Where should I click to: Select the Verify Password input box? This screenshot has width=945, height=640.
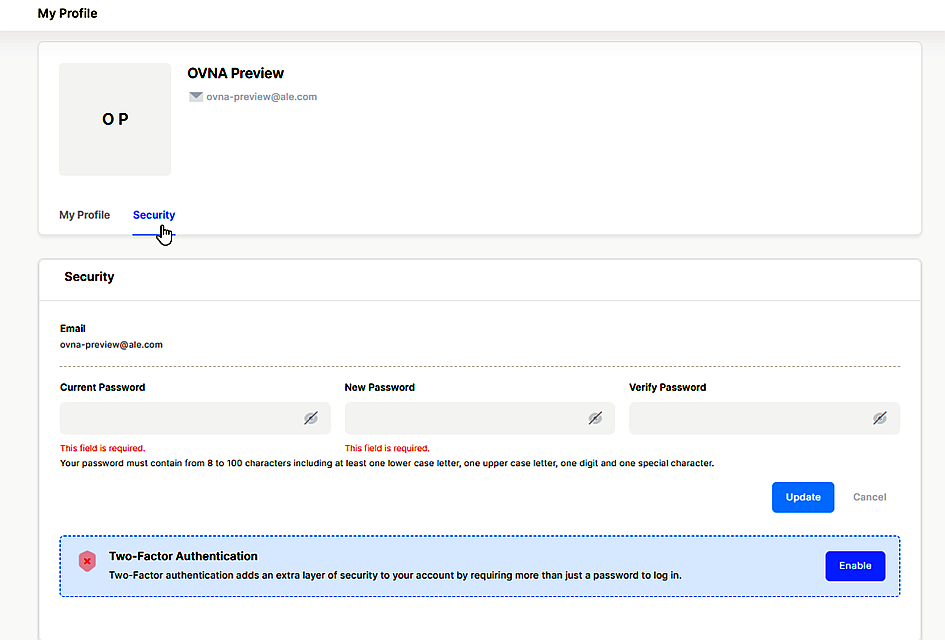click(749, 419)
